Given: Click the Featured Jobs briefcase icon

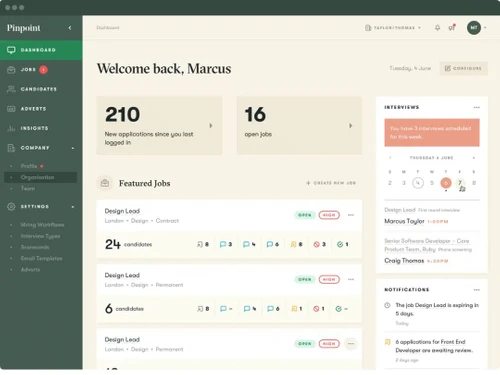Looking at the screenshot, I should [x=105, y=183].
